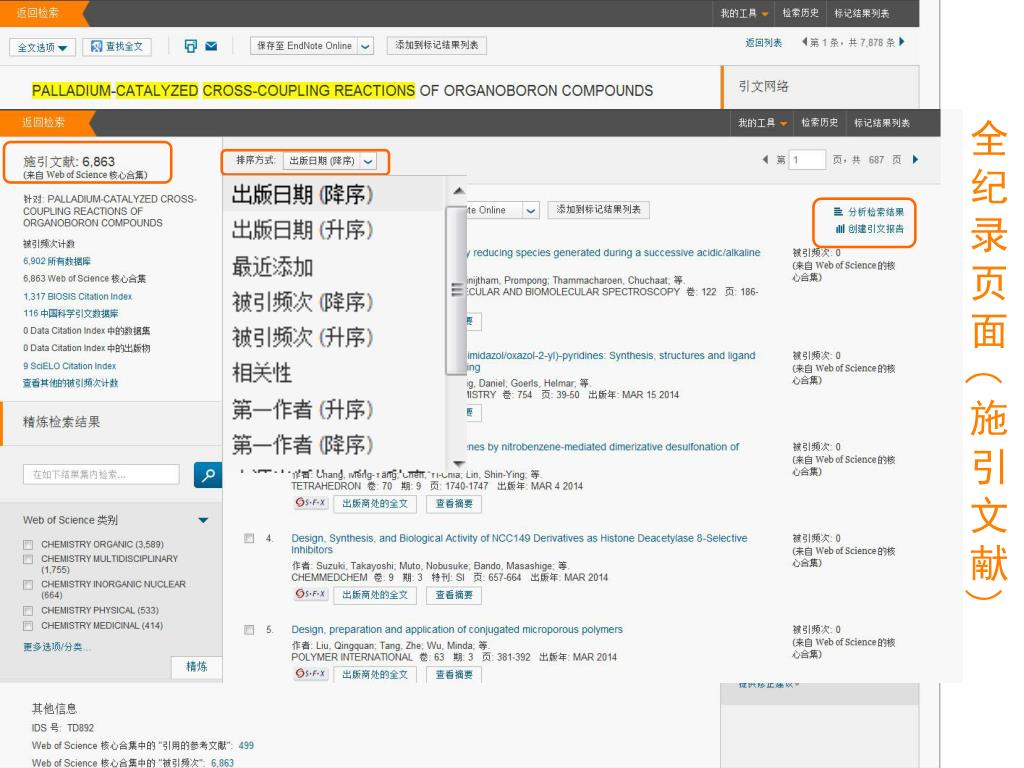Click next record arrow after 7,878 条
This screenshot has height=768, width=1024.
[x=901, y=42]
